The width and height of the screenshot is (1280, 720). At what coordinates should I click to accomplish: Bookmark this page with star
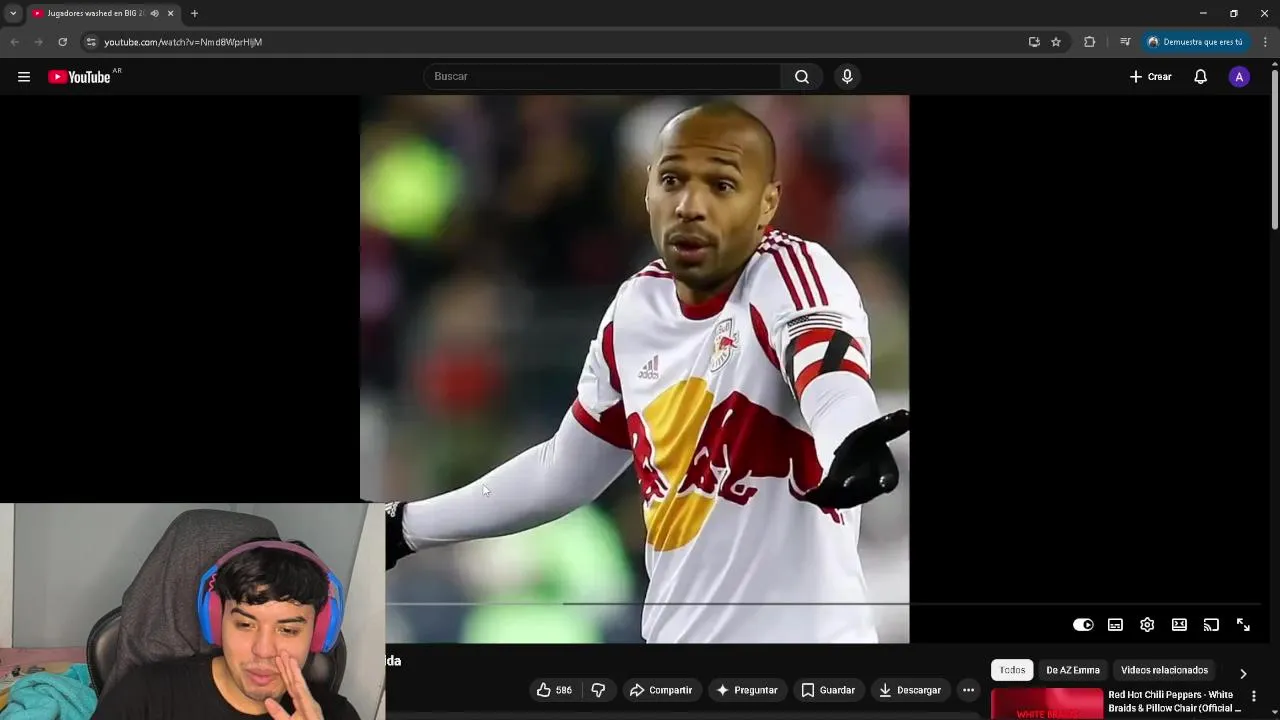[x=1056, y=42]
